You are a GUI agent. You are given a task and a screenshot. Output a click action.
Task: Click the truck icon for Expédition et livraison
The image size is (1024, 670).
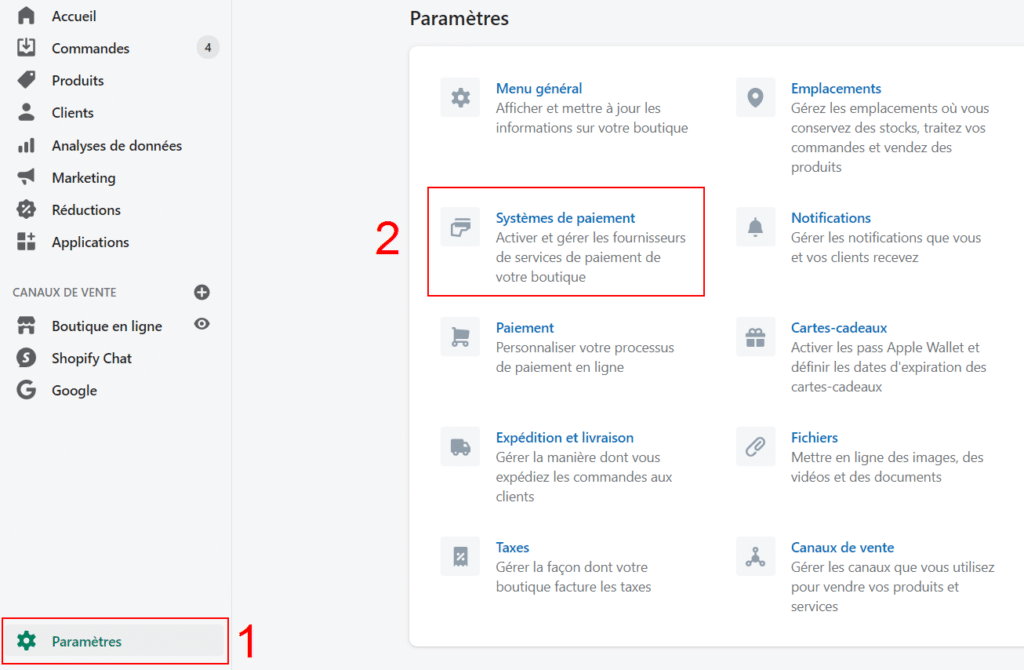pyautogui.click(x=460, y=447)
